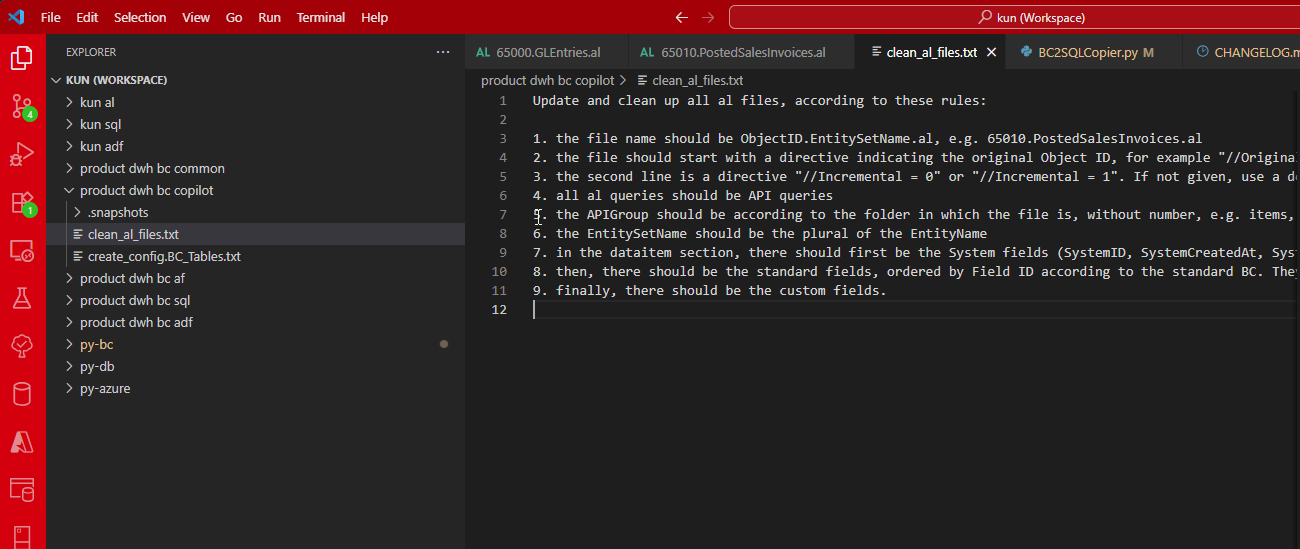
Task: Open the Explorer view in activity bar
Action: click(x=22, y=58)
